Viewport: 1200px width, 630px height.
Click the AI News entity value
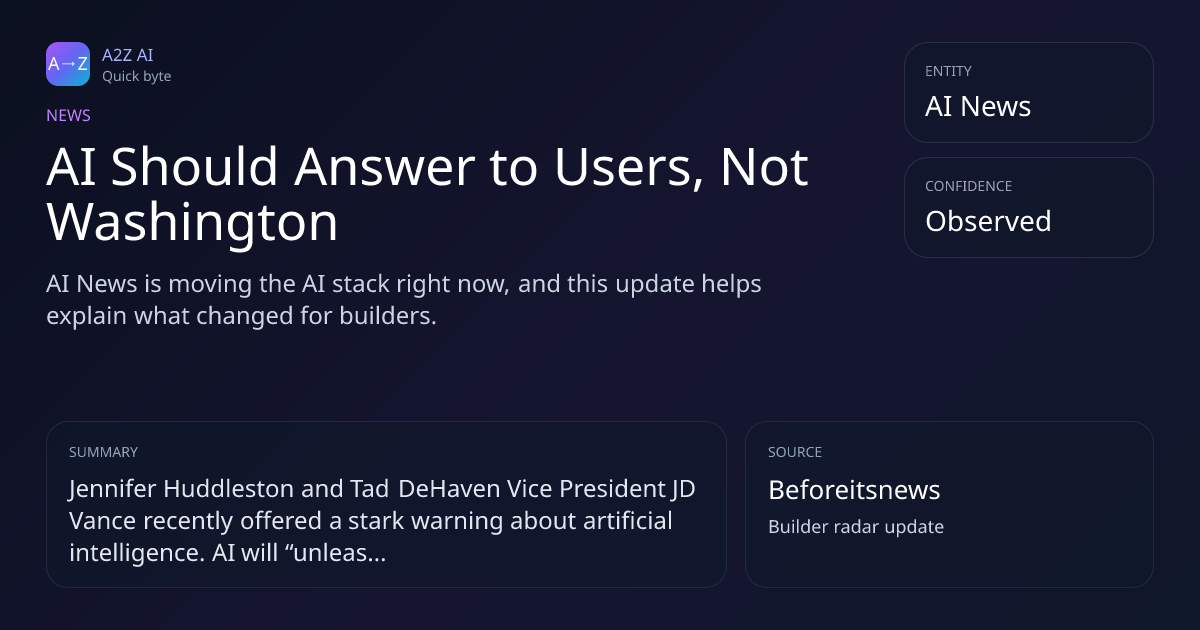click(x=977, y=107)
